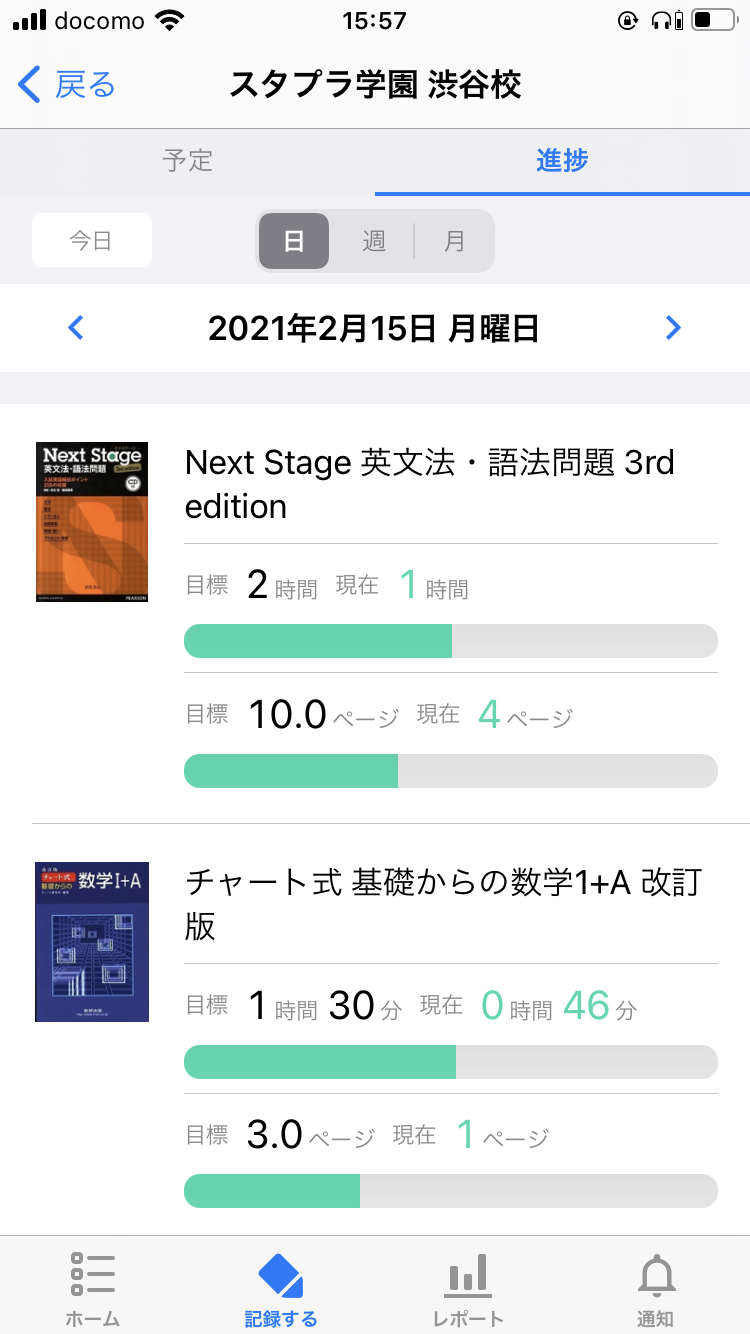Tap the チャート式 数学I+A book cover
Image resolution: width=750 pixels, height=1334 pixels.
pyautogui.click(x=92, y=941)
